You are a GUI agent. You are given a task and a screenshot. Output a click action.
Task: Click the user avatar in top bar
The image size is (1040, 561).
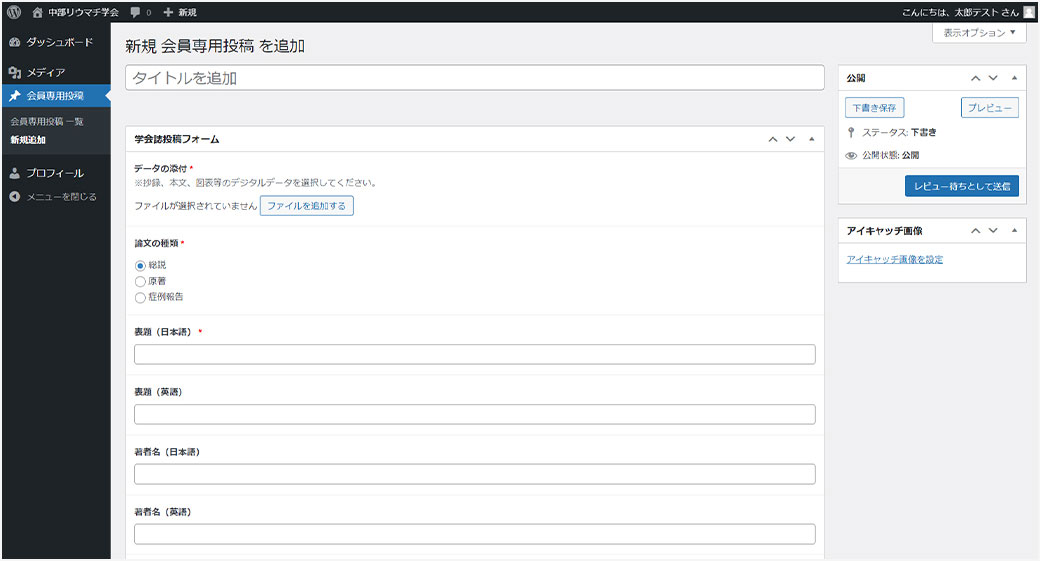click(x=1028, y=12)
